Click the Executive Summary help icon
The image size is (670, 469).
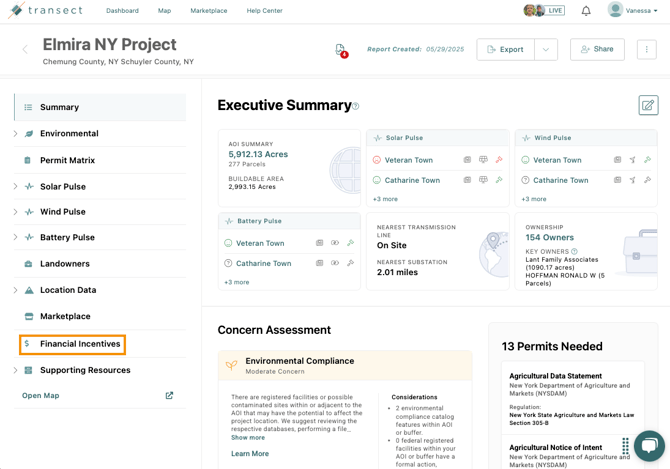click(x=356, y=106)
